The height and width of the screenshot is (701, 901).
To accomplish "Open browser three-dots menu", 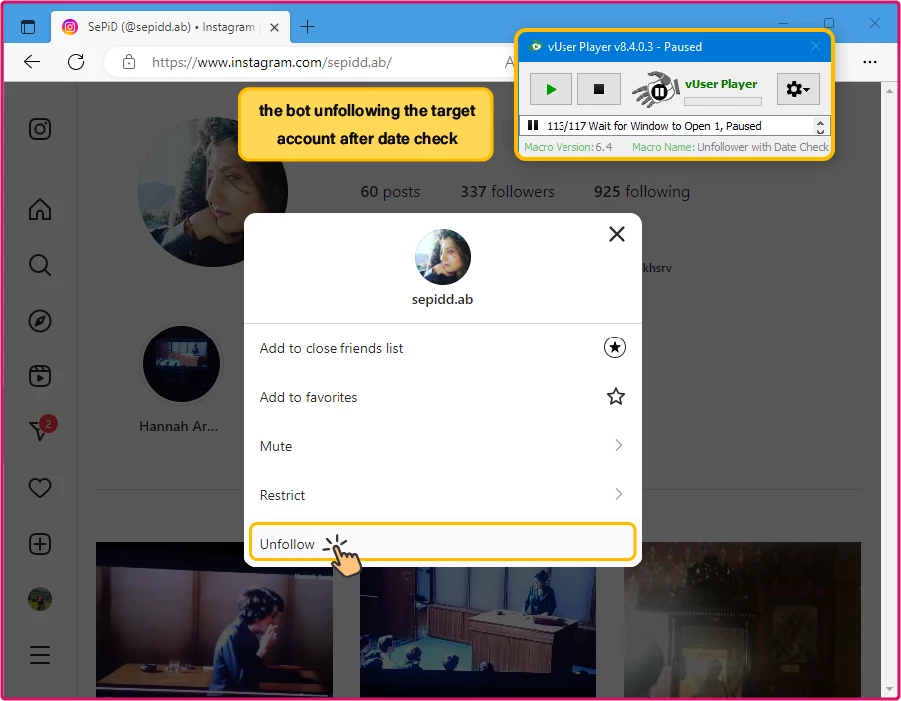I will coord(869,61).
